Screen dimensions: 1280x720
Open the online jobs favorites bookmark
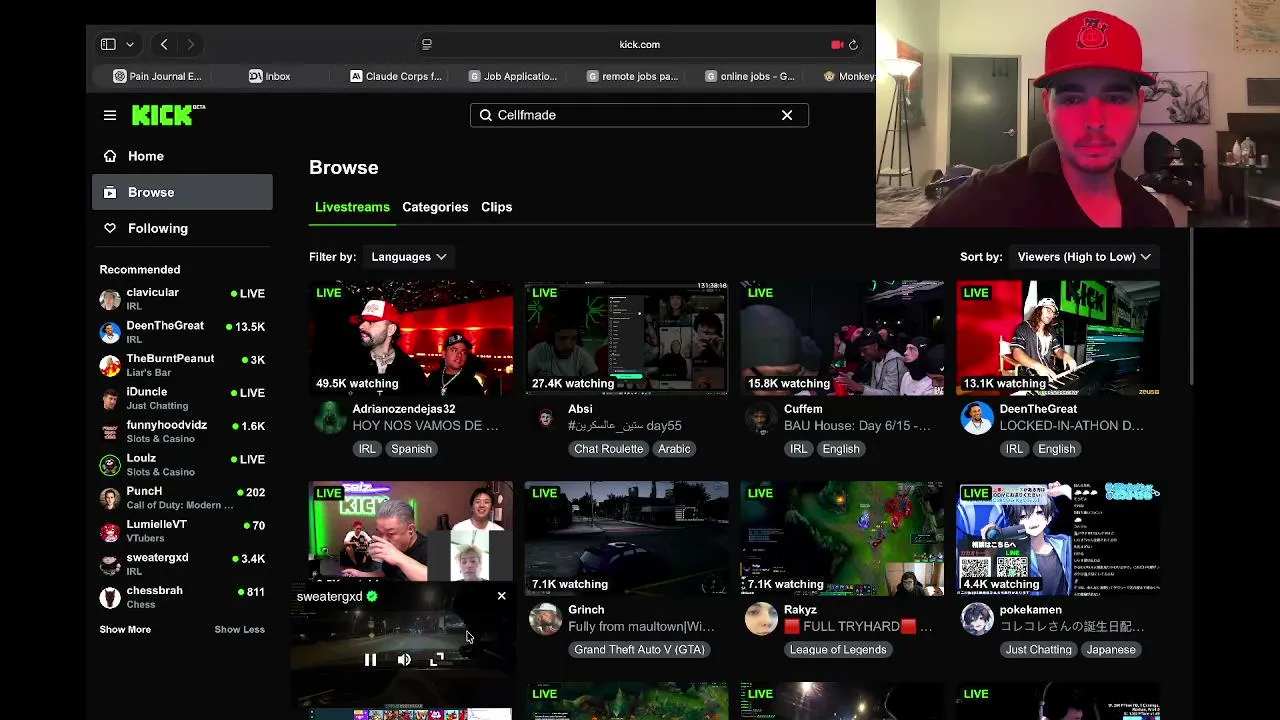coord(750,76)
